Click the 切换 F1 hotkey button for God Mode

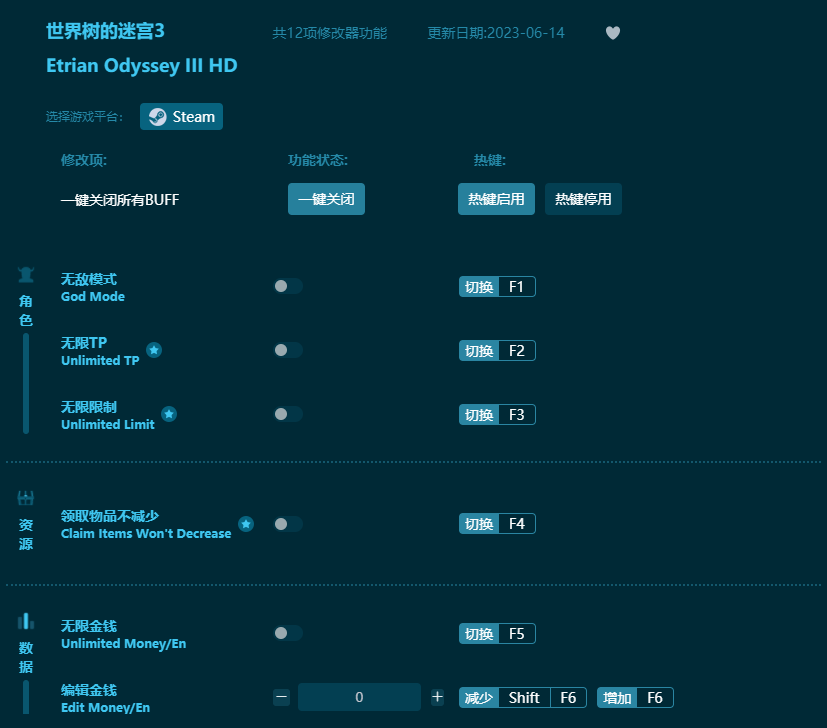coord(497,286)
